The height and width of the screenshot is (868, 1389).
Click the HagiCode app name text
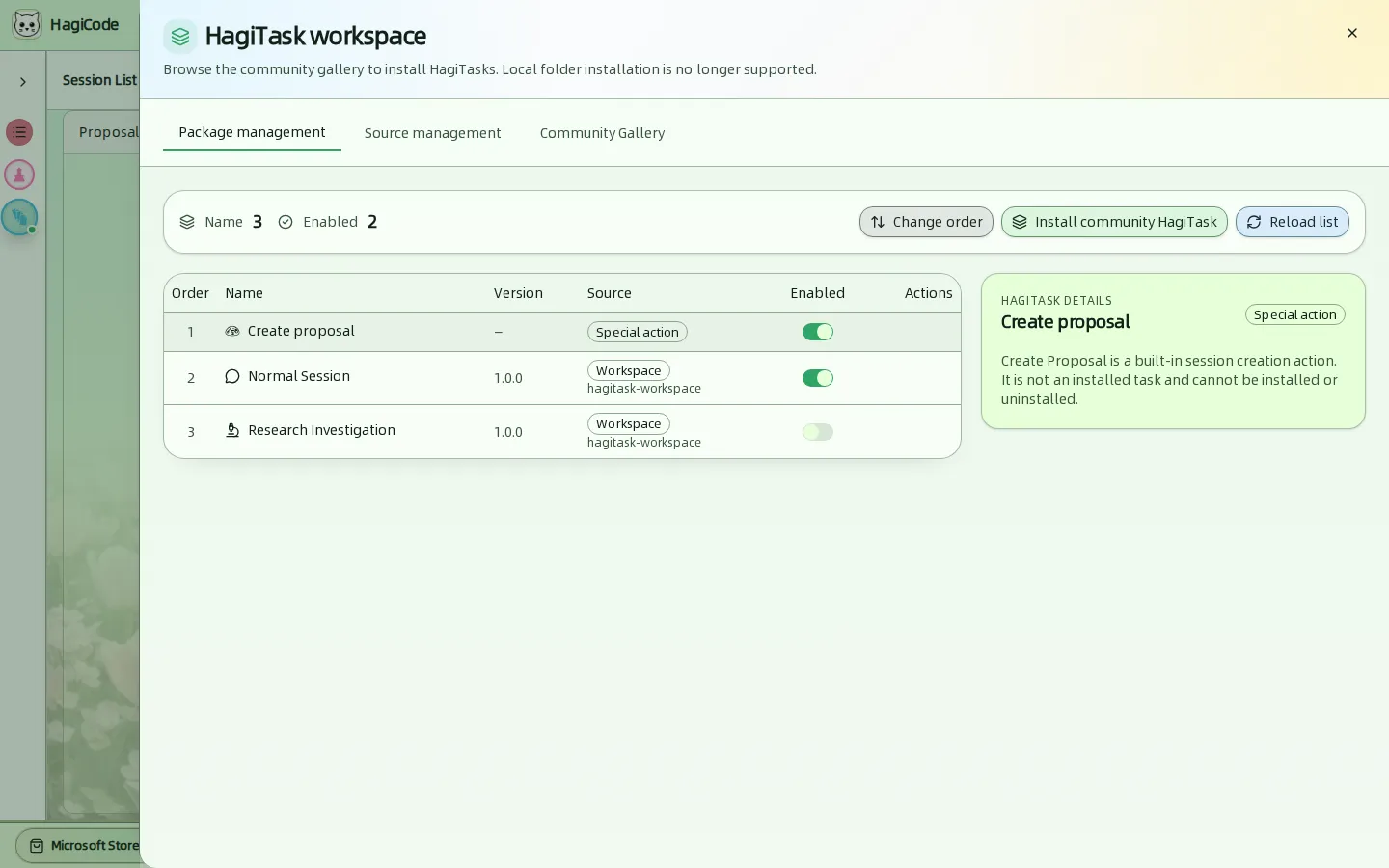pyautogui.click(x=85, y=24)
